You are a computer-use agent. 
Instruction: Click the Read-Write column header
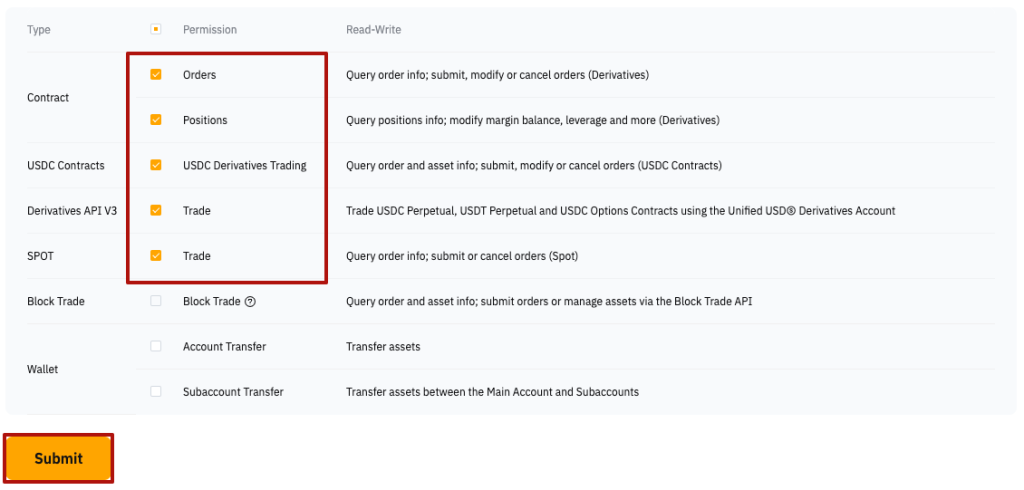click(x=374, y=30)
